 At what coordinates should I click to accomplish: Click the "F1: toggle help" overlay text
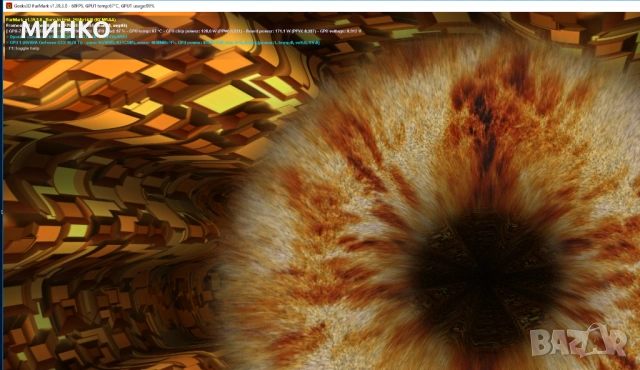[x=23, y=48]
